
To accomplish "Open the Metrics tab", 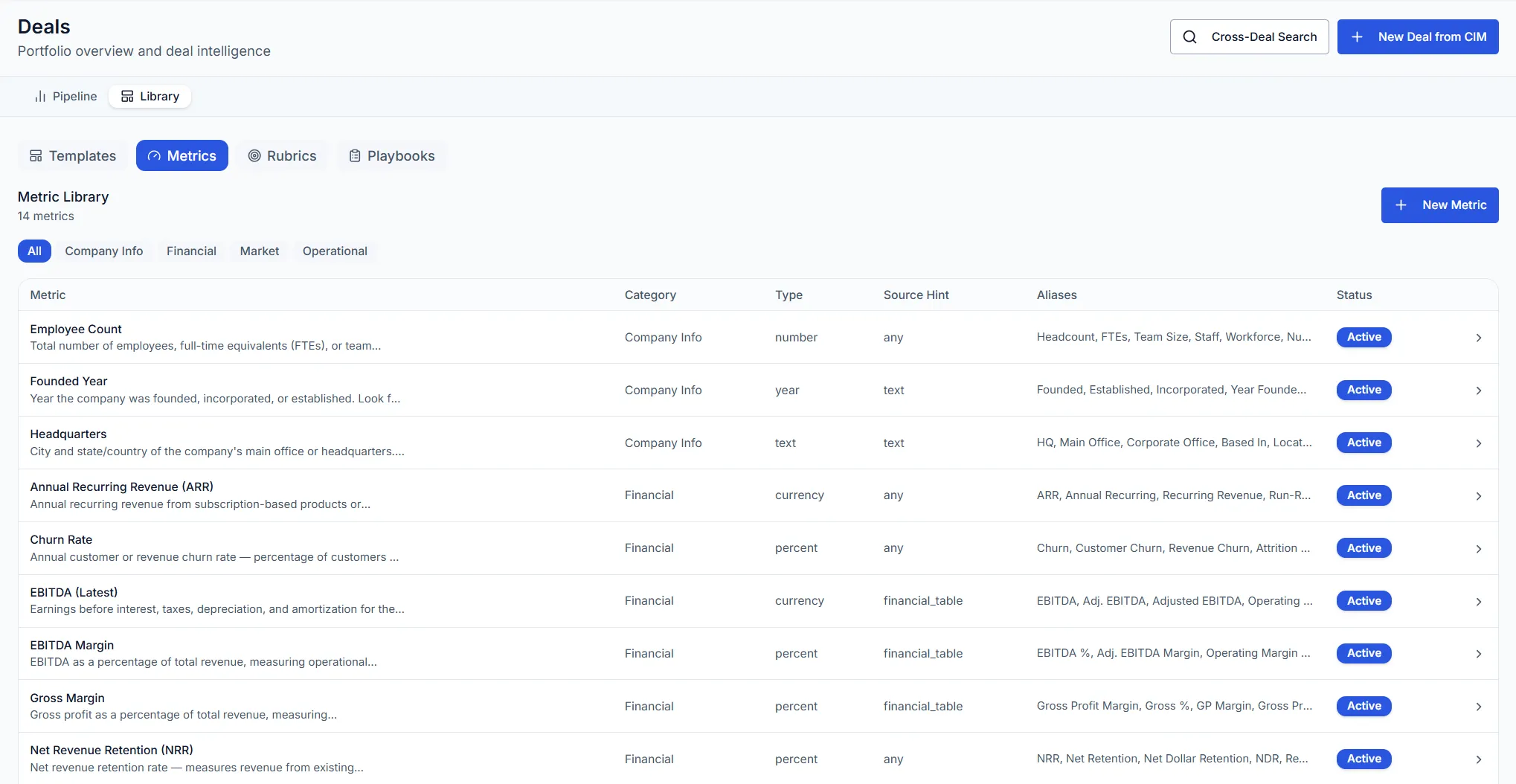I will tap(182, 156).
